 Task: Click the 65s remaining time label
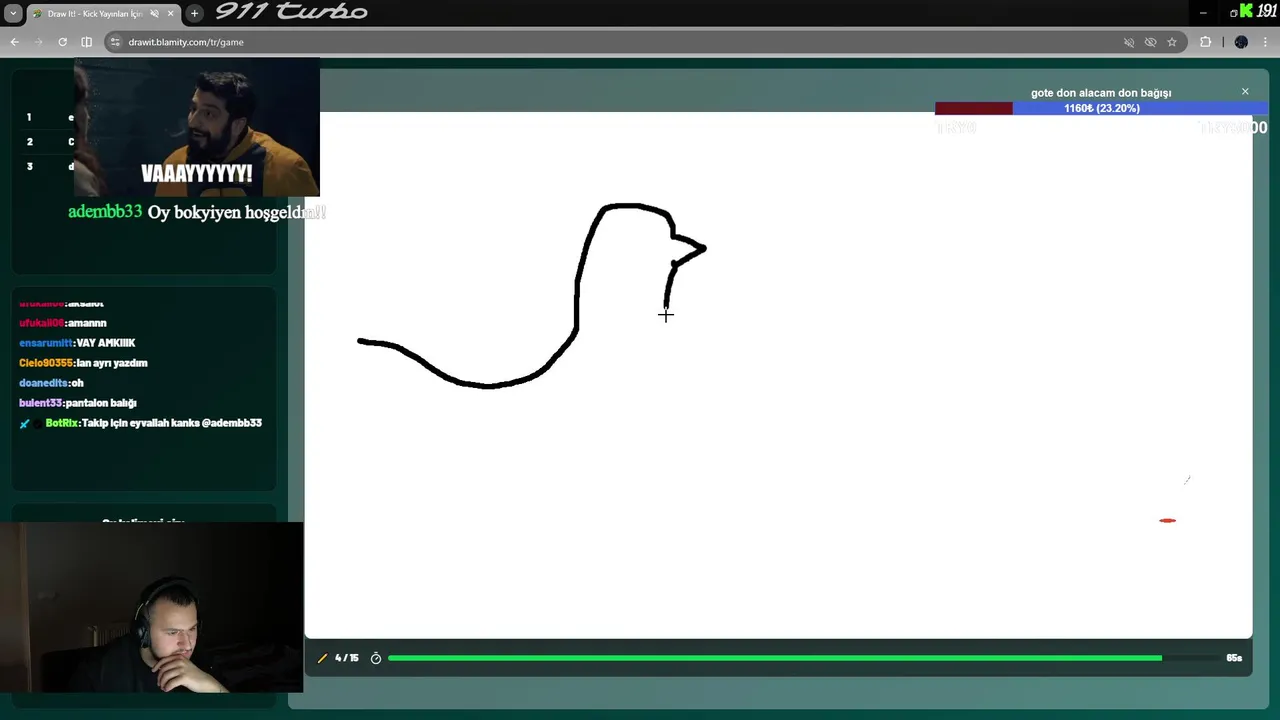[x=1233, y=658]
